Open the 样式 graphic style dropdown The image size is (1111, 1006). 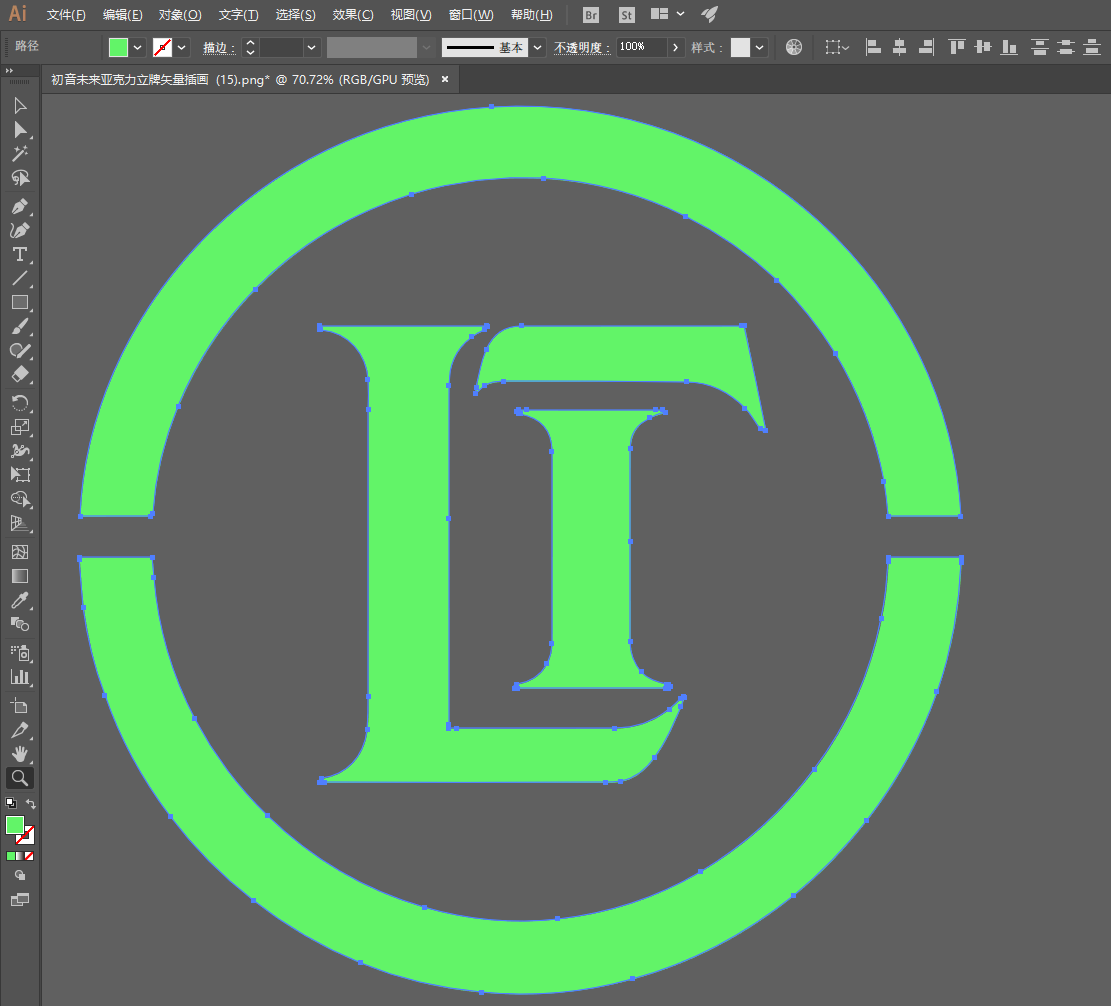(x=759, y=47)
